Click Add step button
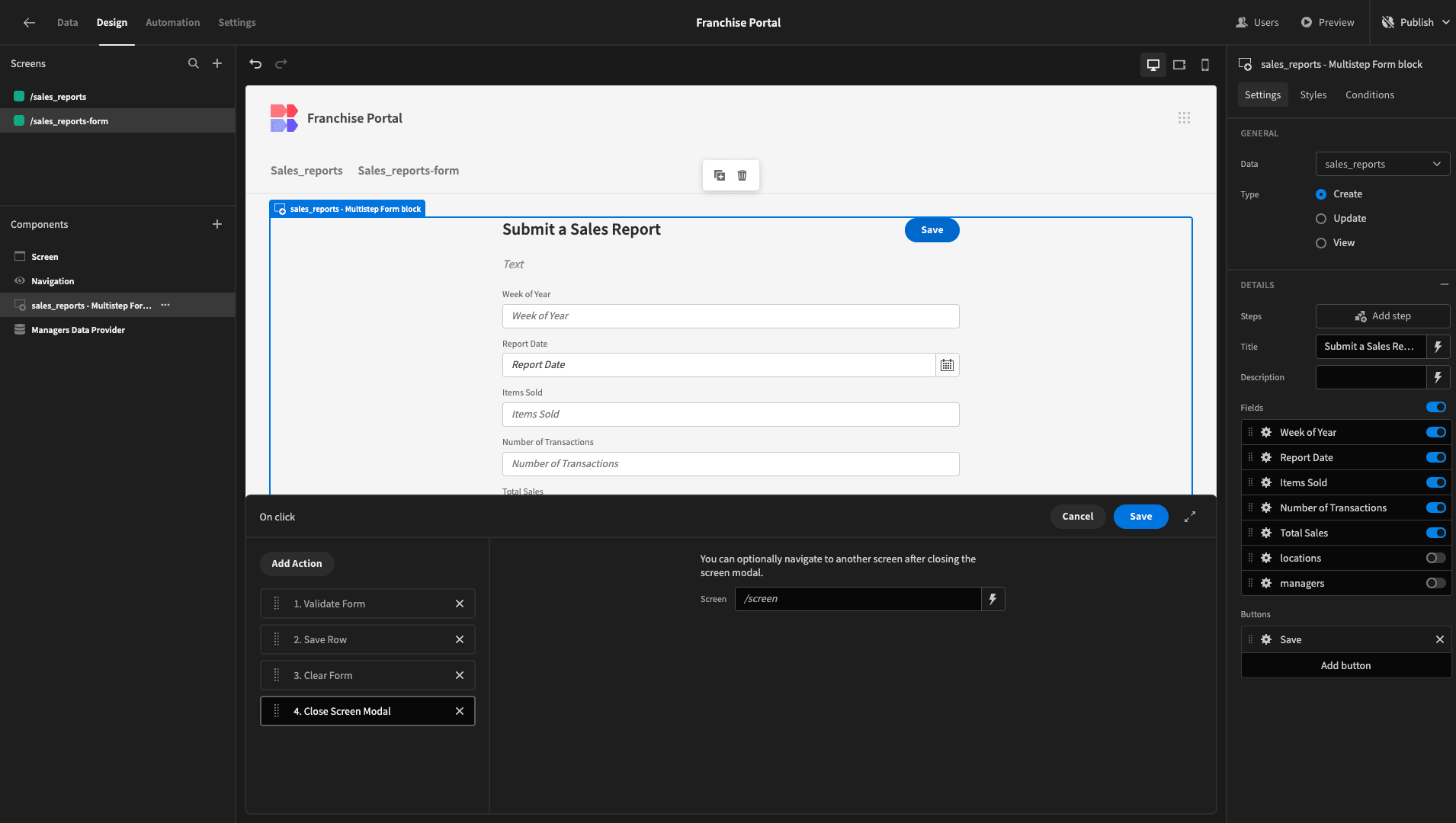The height and width of the screenshot is (823, 1456). point(1383,316)
